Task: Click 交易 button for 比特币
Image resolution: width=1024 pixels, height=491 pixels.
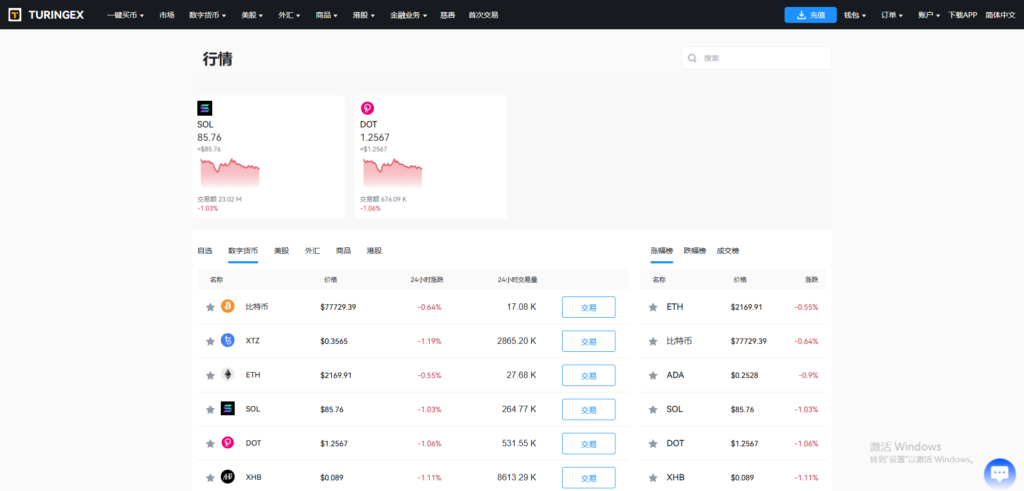Action: click(588, 307)
